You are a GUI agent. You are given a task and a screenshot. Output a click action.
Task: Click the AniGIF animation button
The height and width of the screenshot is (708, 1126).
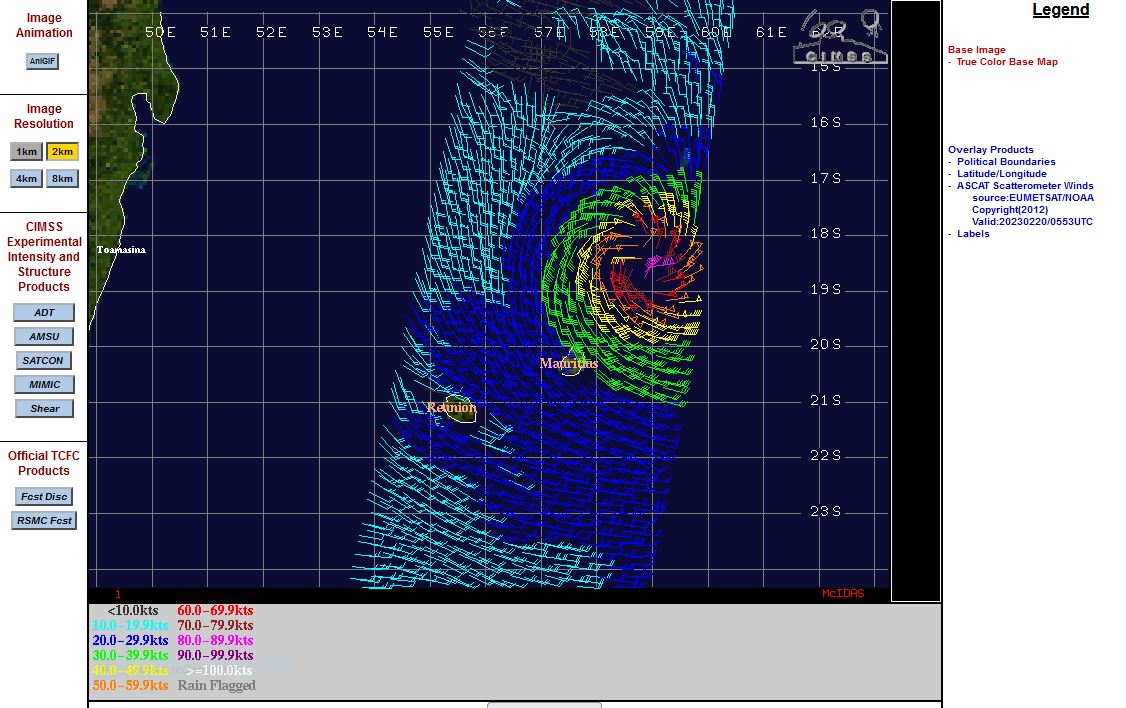[x=42, y=61]
